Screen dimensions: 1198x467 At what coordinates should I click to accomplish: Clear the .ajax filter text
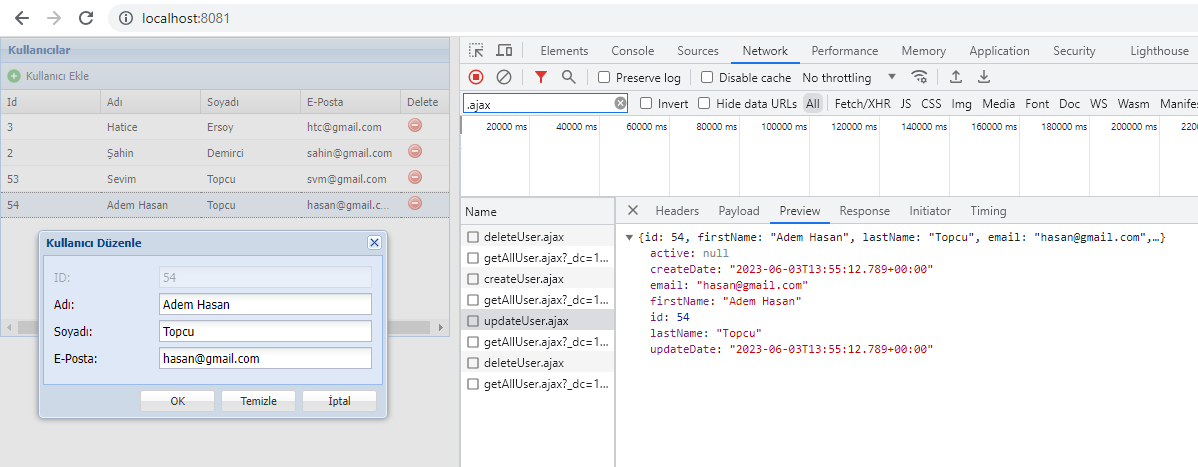(x=620, y=103)
